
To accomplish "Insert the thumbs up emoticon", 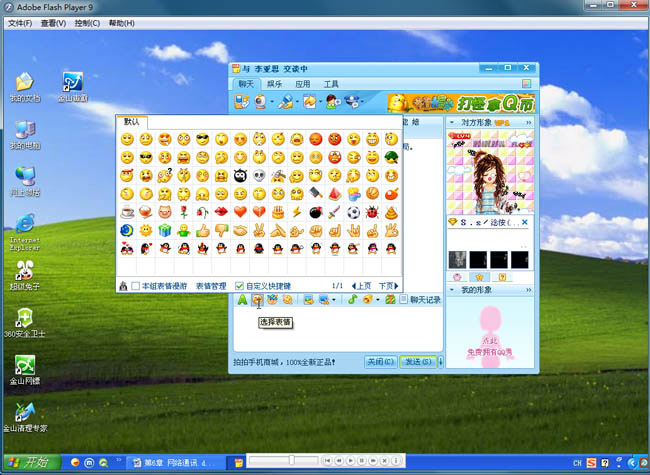I will (x=202, y=230).
